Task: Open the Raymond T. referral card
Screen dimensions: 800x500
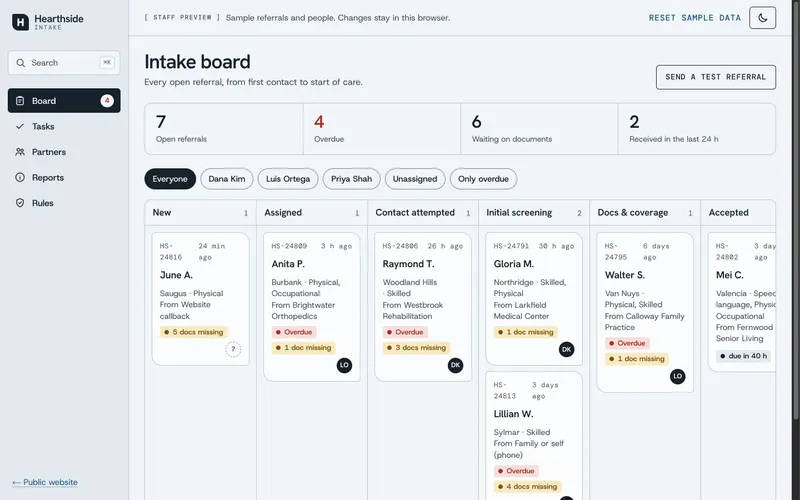Action: (x=423, y=307)
